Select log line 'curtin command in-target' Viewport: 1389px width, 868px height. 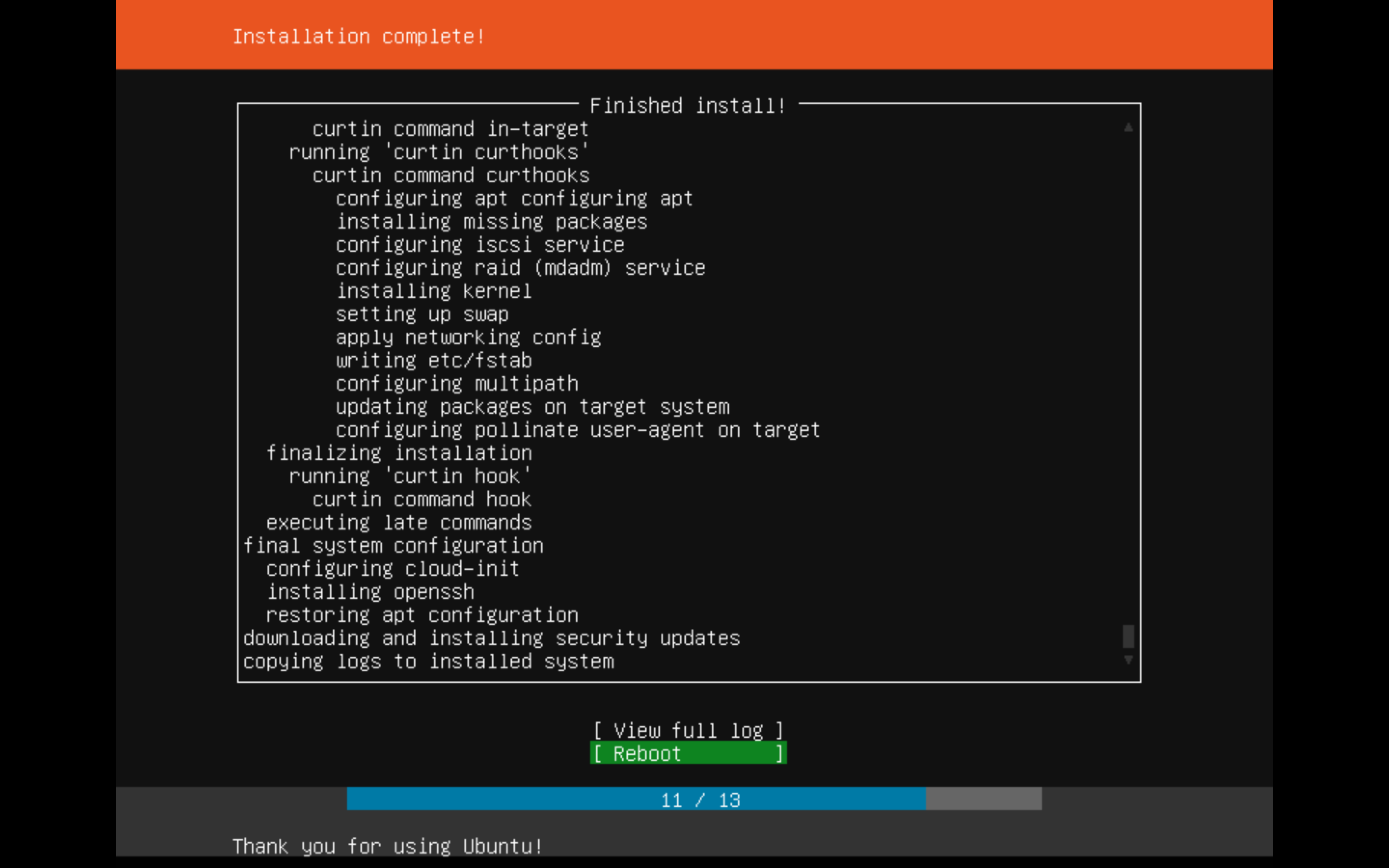[450, 129]
